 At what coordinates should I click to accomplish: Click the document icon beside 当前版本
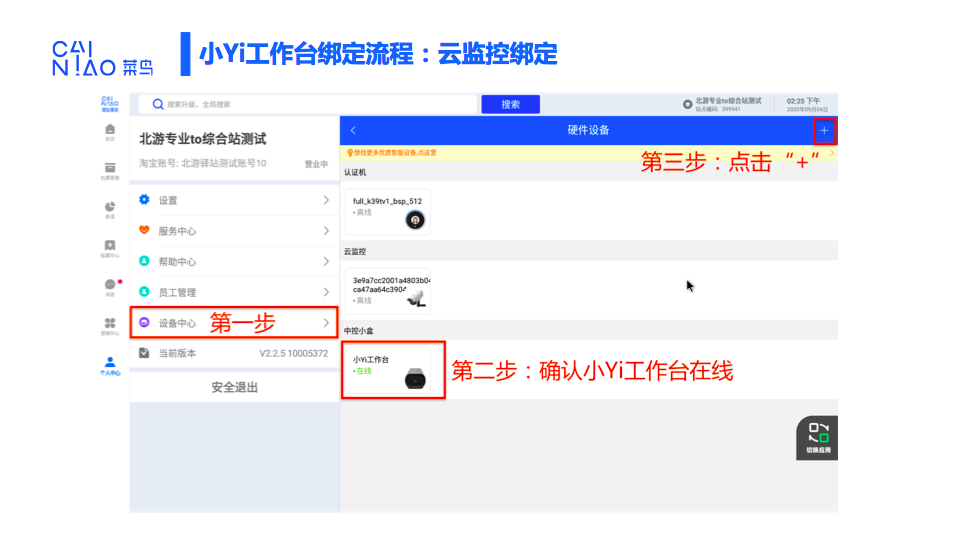pos(144,353)
